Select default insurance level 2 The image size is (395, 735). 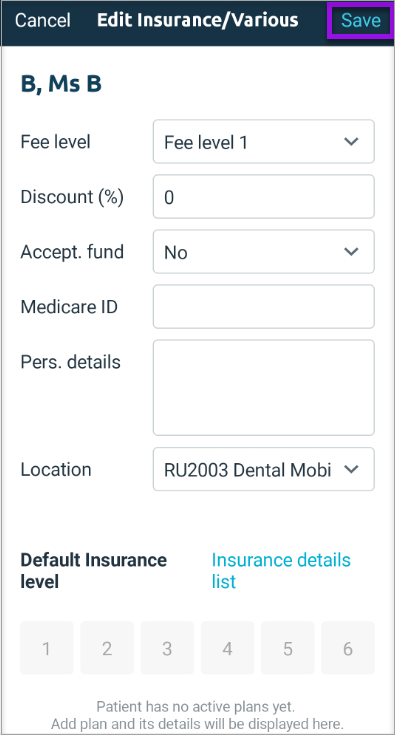pyautogui.click(x=107, y=648)
